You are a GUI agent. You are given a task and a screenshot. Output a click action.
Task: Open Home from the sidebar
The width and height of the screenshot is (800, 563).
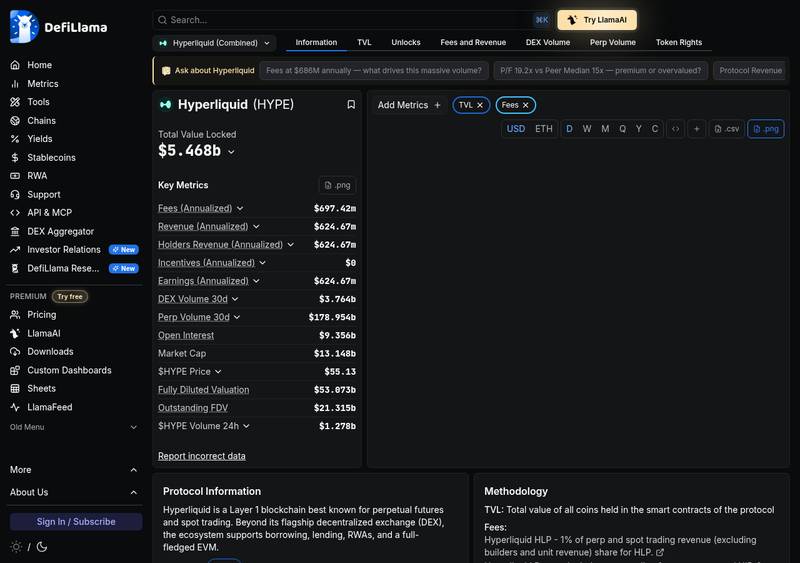pos(39,65)
